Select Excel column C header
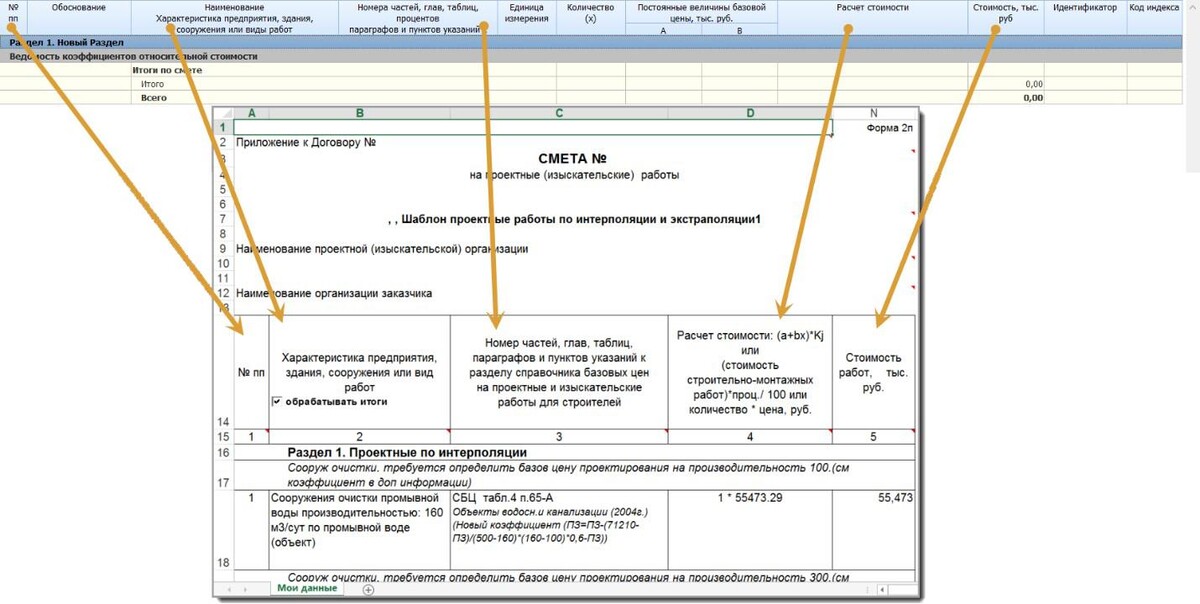Screen dimensions: 1200x604 pyautogui.click(x=559, y=113)
